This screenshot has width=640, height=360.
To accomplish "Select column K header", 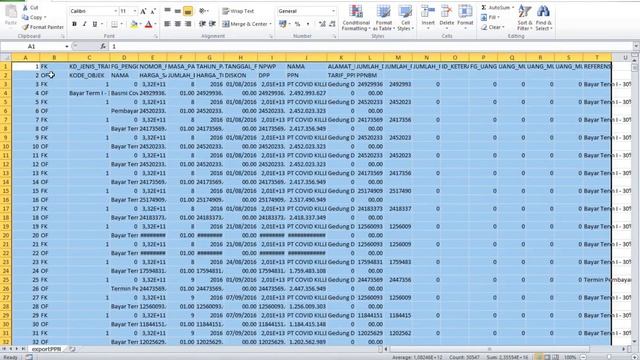I will coord(341,58).
